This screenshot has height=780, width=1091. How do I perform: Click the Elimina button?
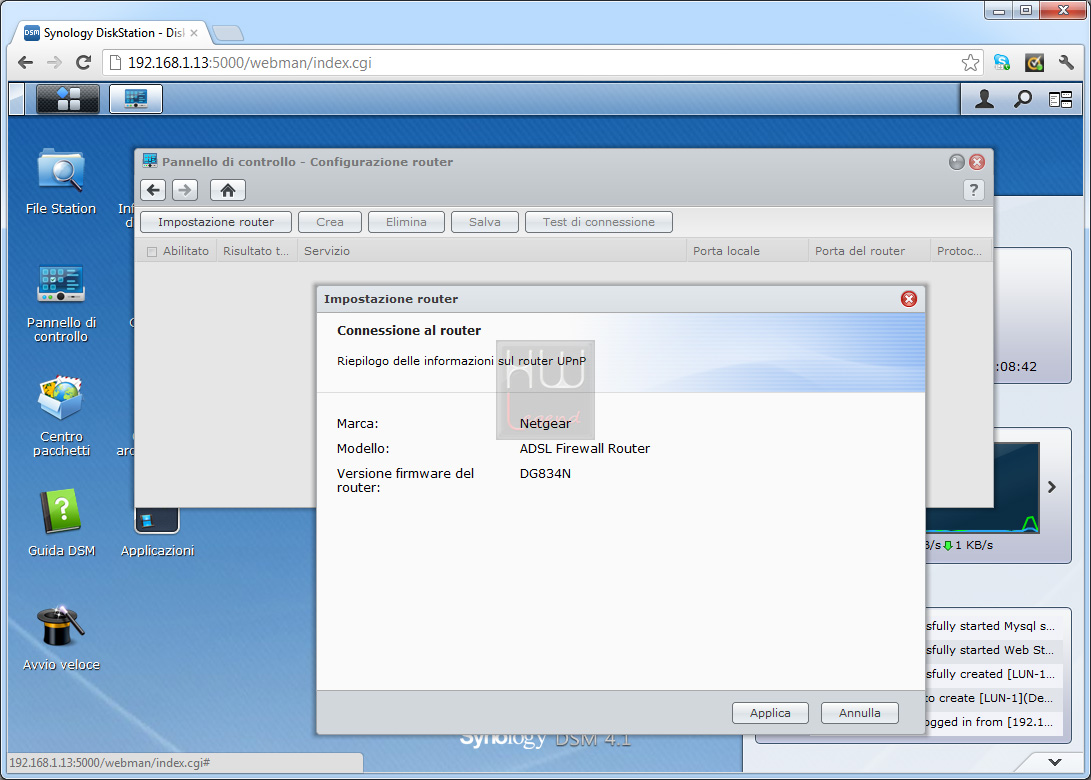click(x=406, y=222)
